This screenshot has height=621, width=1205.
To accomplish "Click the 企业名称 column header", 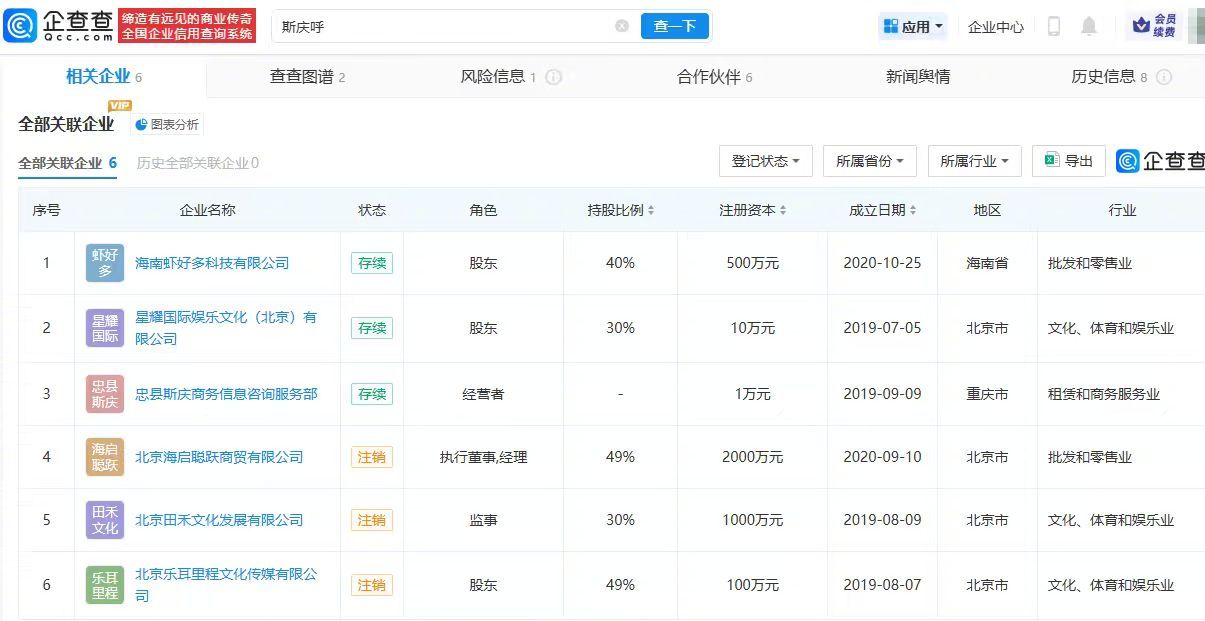I will point(207,210).
